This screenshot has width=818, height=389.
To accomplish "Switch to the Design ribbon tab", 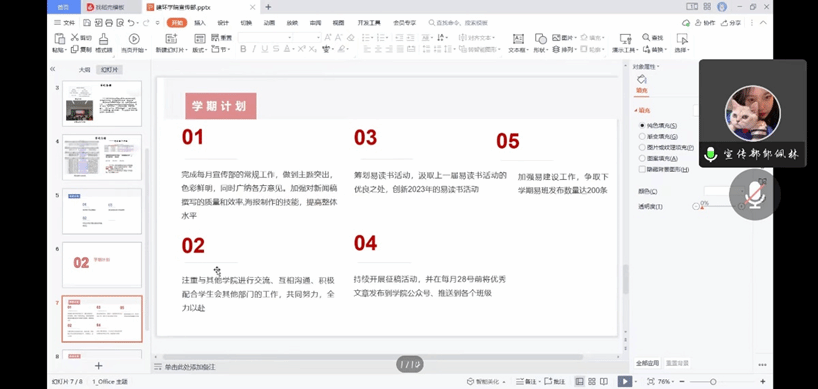I will [x=223, y=23].
